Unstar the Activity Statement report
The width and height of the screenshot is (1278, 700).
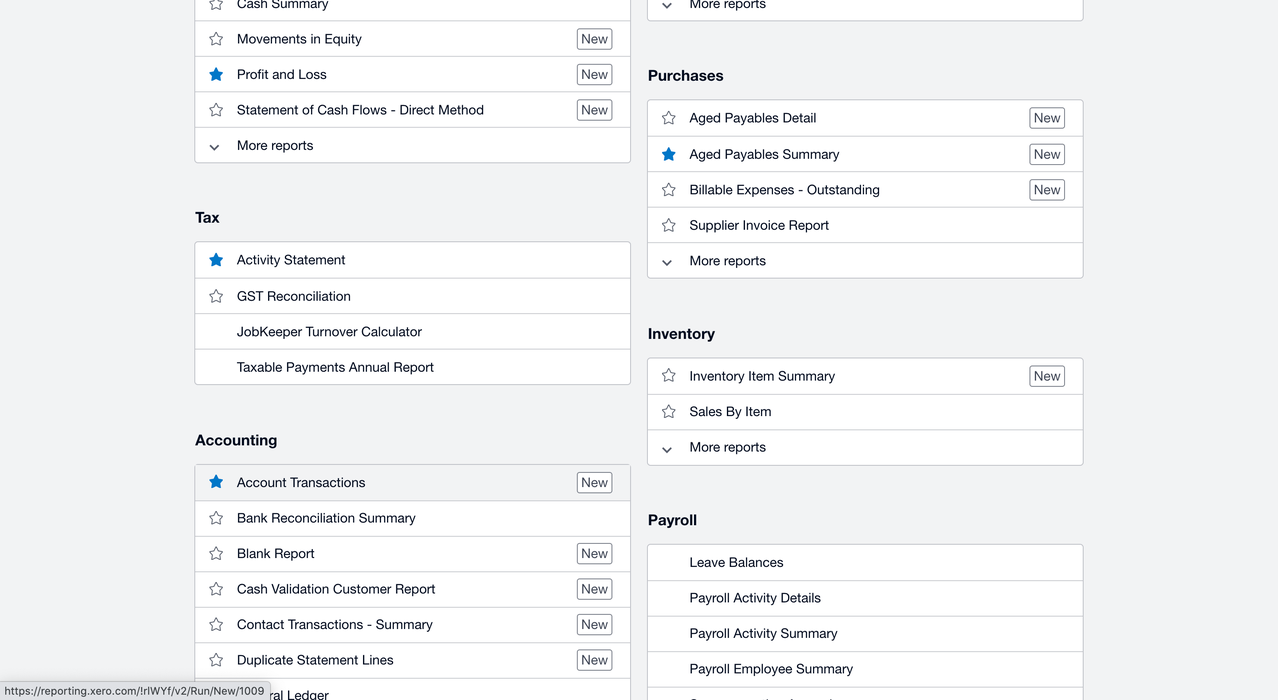[x=216, y=260]
